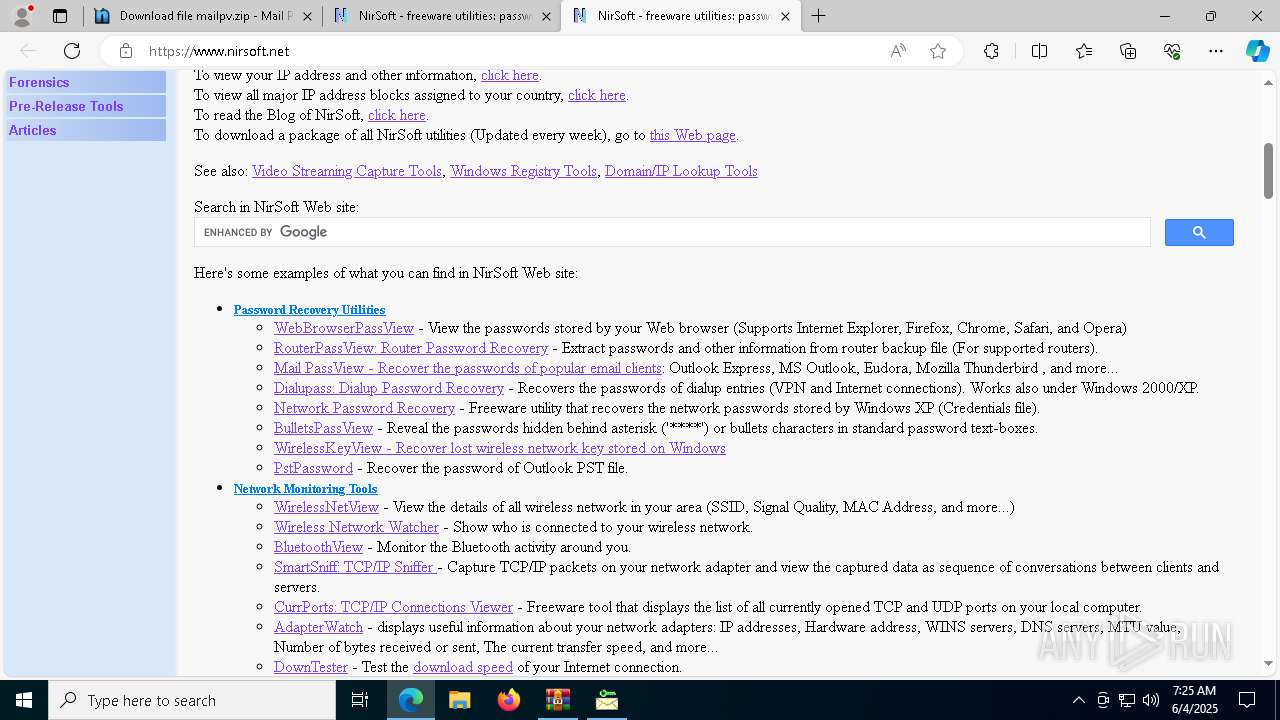Image resolution: width=1280 pixels, height=720 pixels.
Task: Open WinRAR from the taskbar
Action: (557, 700)
